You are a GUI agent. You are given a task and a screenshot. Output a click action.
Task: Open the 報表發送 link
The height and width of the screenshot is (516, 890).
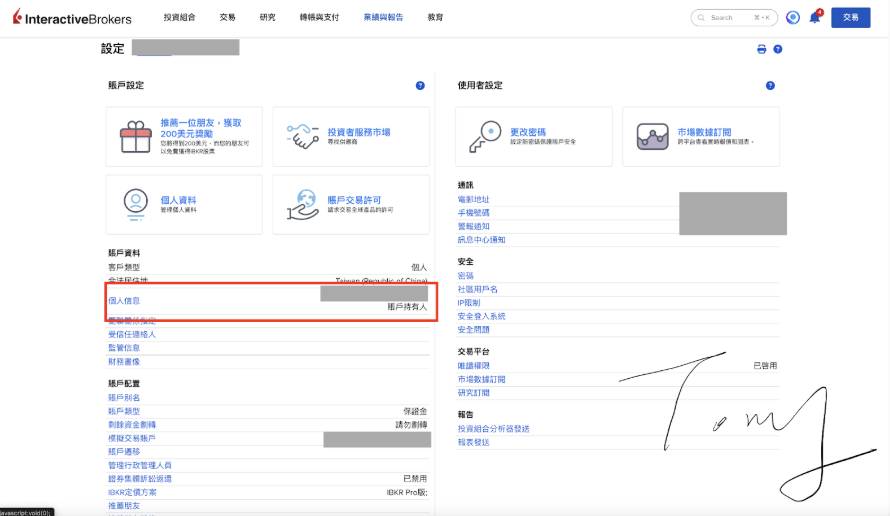click(473, 443)
